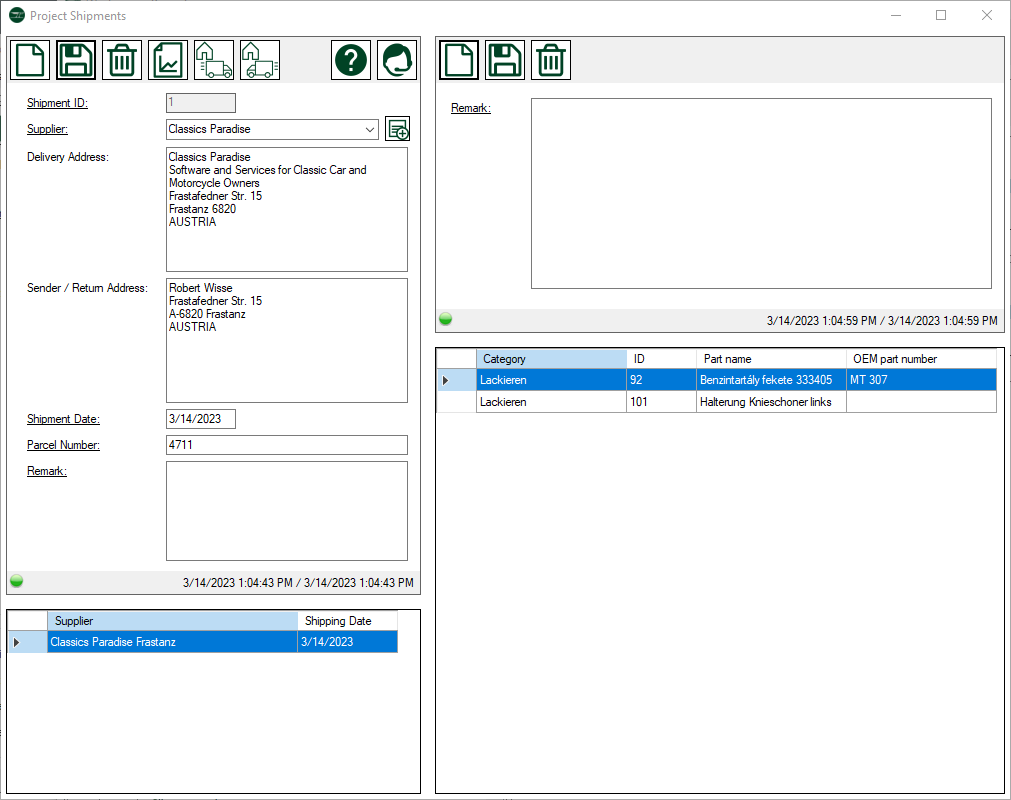Close the Project Shipments window
The width and height of the screenshot is (1011, 800).
[x=986, y=15]
